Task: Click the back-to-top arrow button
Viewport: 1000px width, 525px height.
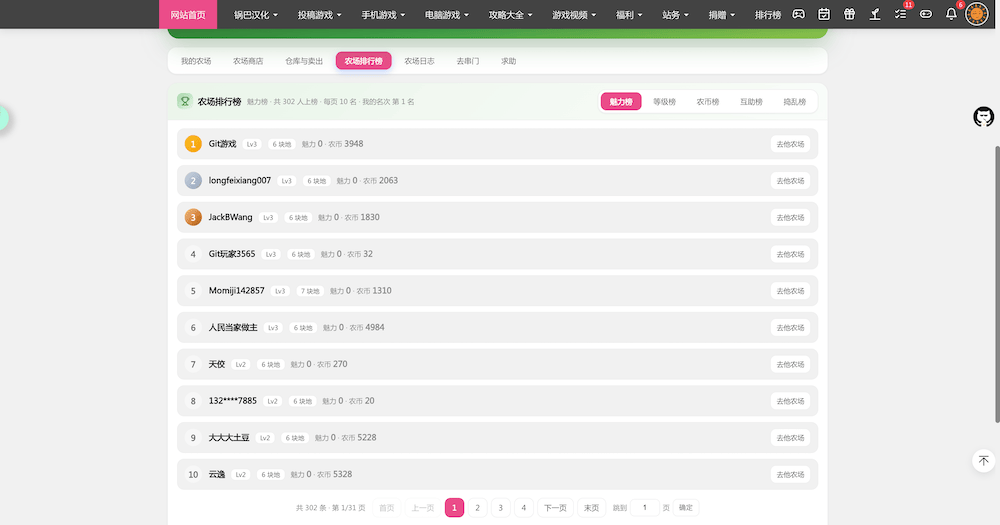Action: [983, 461]
